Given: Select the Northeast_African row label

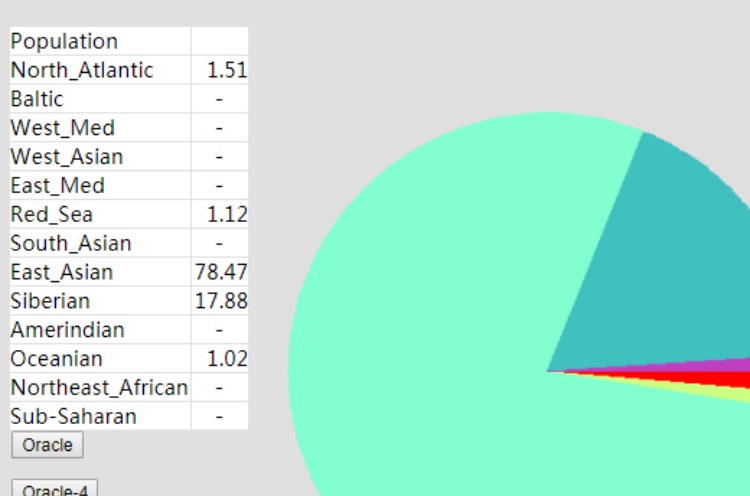Looking at the screenshot, I should [100, 387].
